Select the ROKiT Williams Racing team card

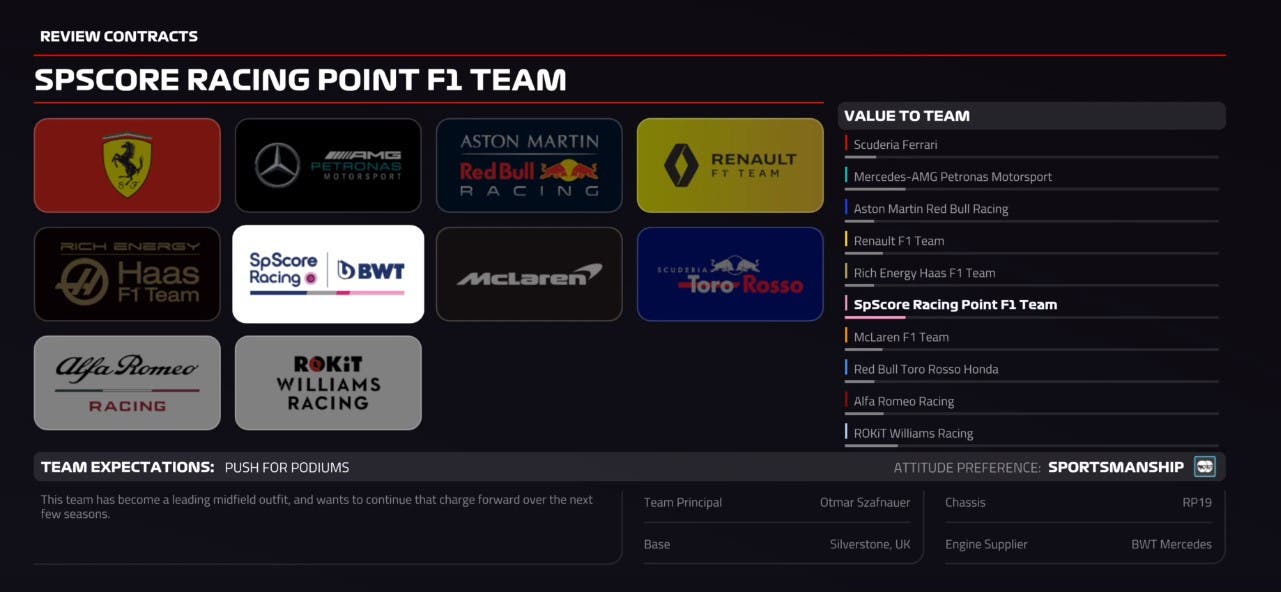(x=328, y=383)
